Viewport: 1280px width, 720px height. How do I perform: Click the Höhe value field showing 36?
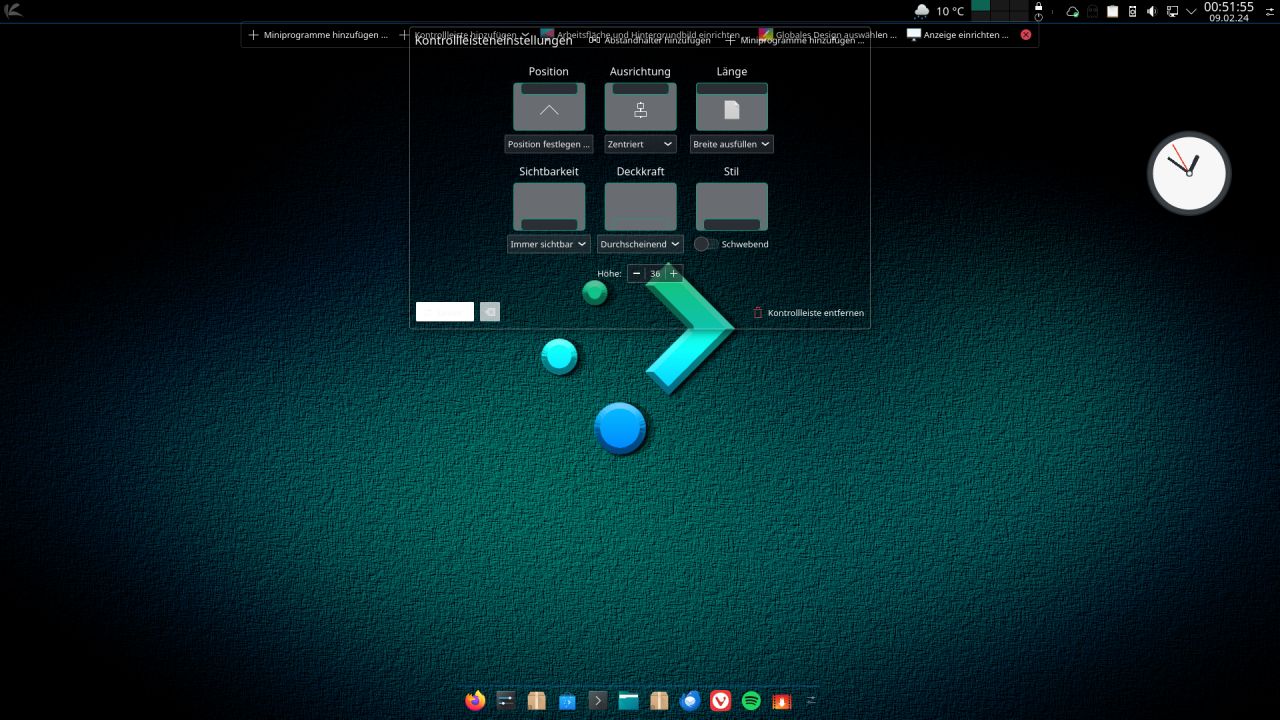[x=655, y=273]
